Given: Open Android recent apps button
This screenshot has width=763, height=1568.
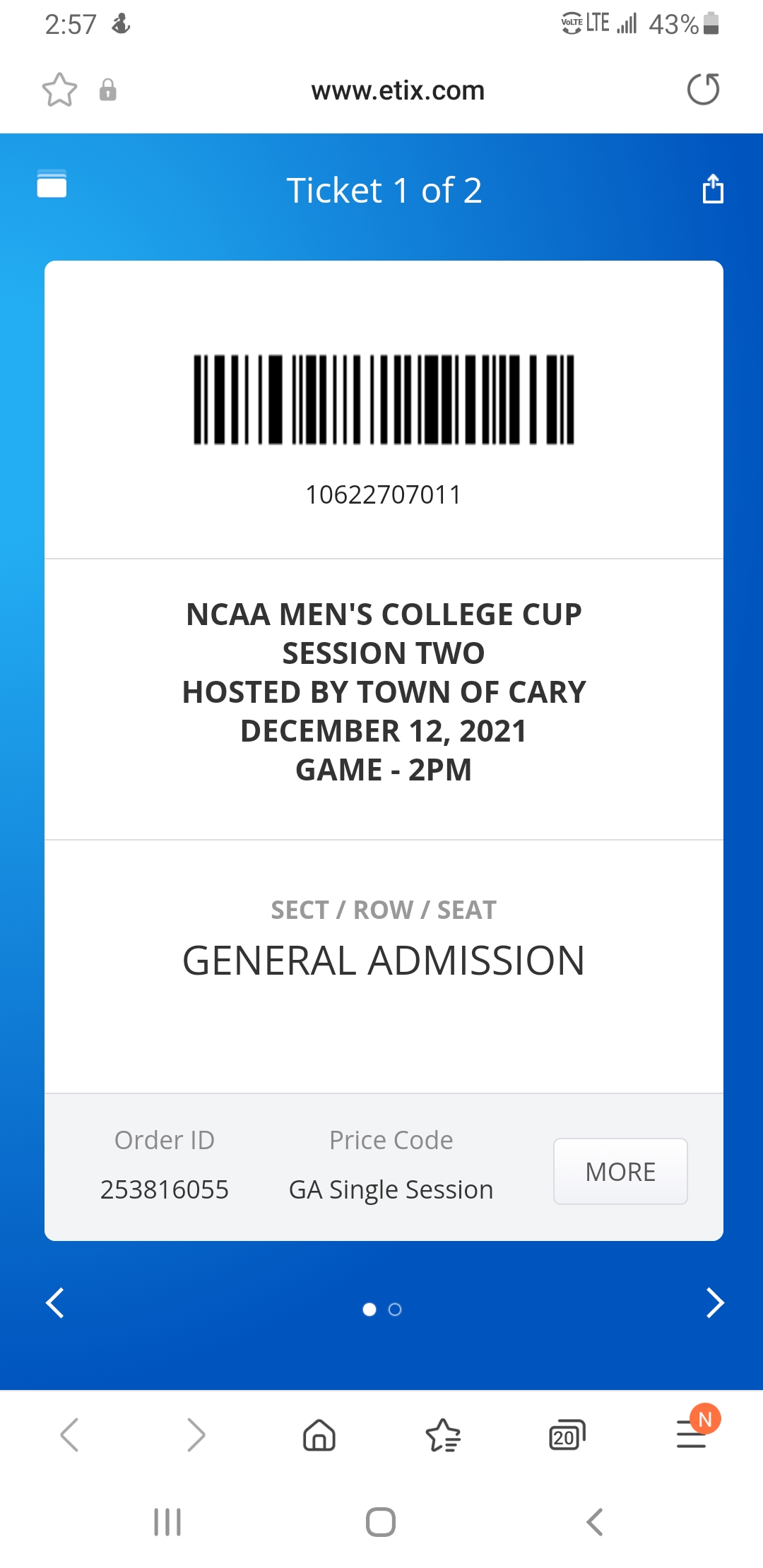Looking at the screenshot, I should [x=167, y=1522].
